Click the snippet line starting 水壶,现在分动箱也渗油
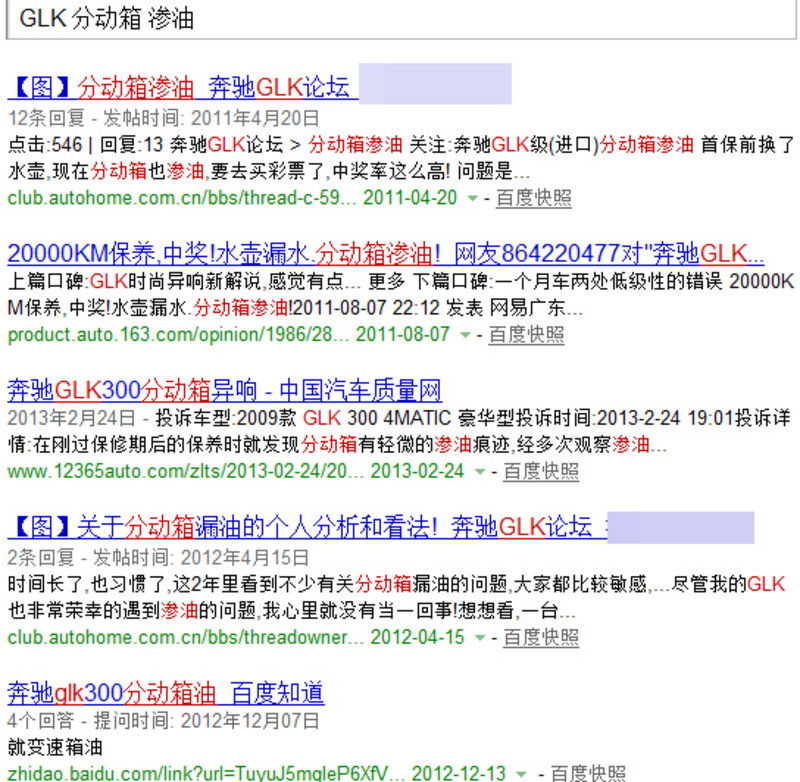The image size is (800, 782). [269, 171]
